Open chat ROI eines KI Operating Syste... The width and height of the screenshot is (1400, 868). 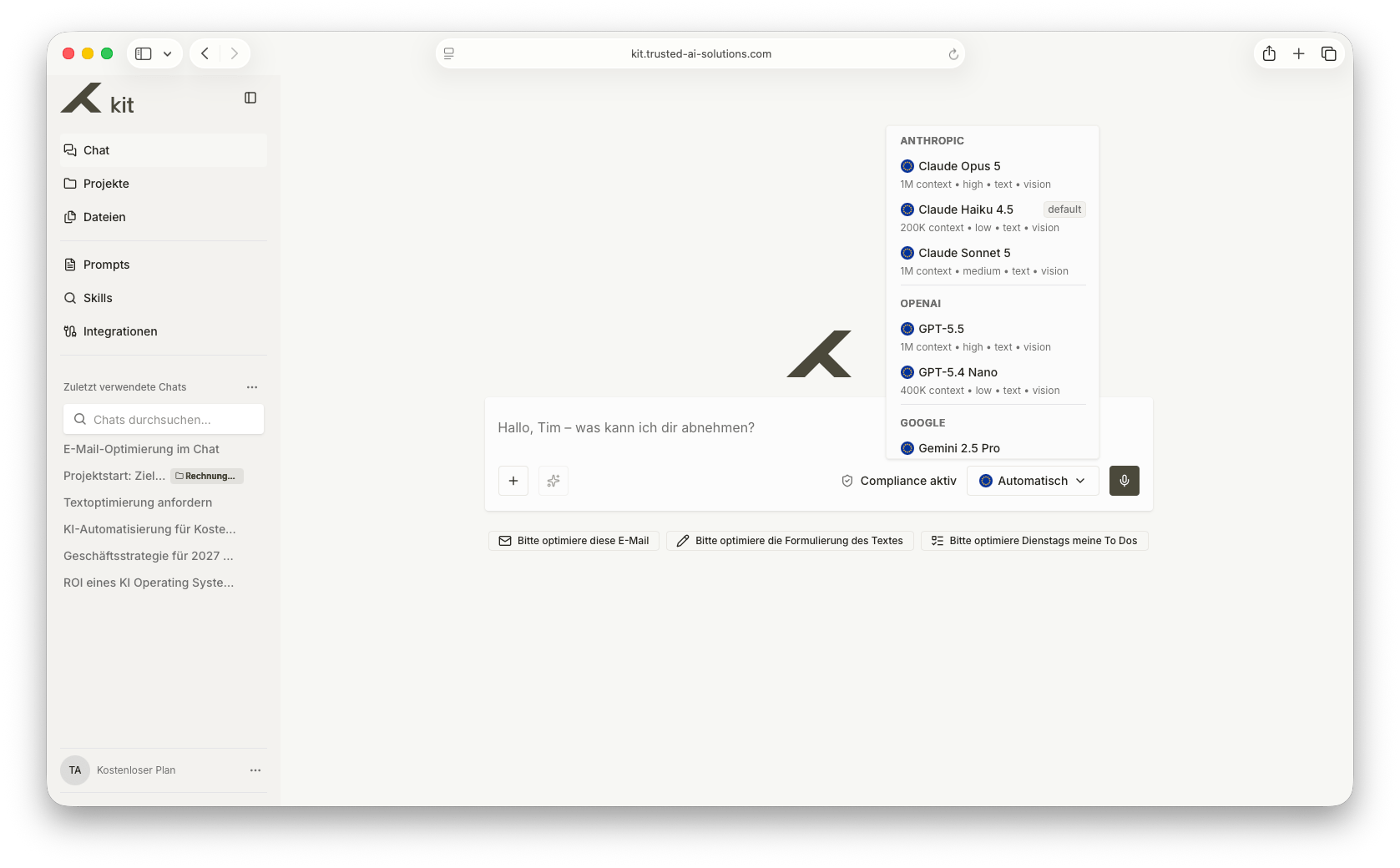tap(149, 583)
